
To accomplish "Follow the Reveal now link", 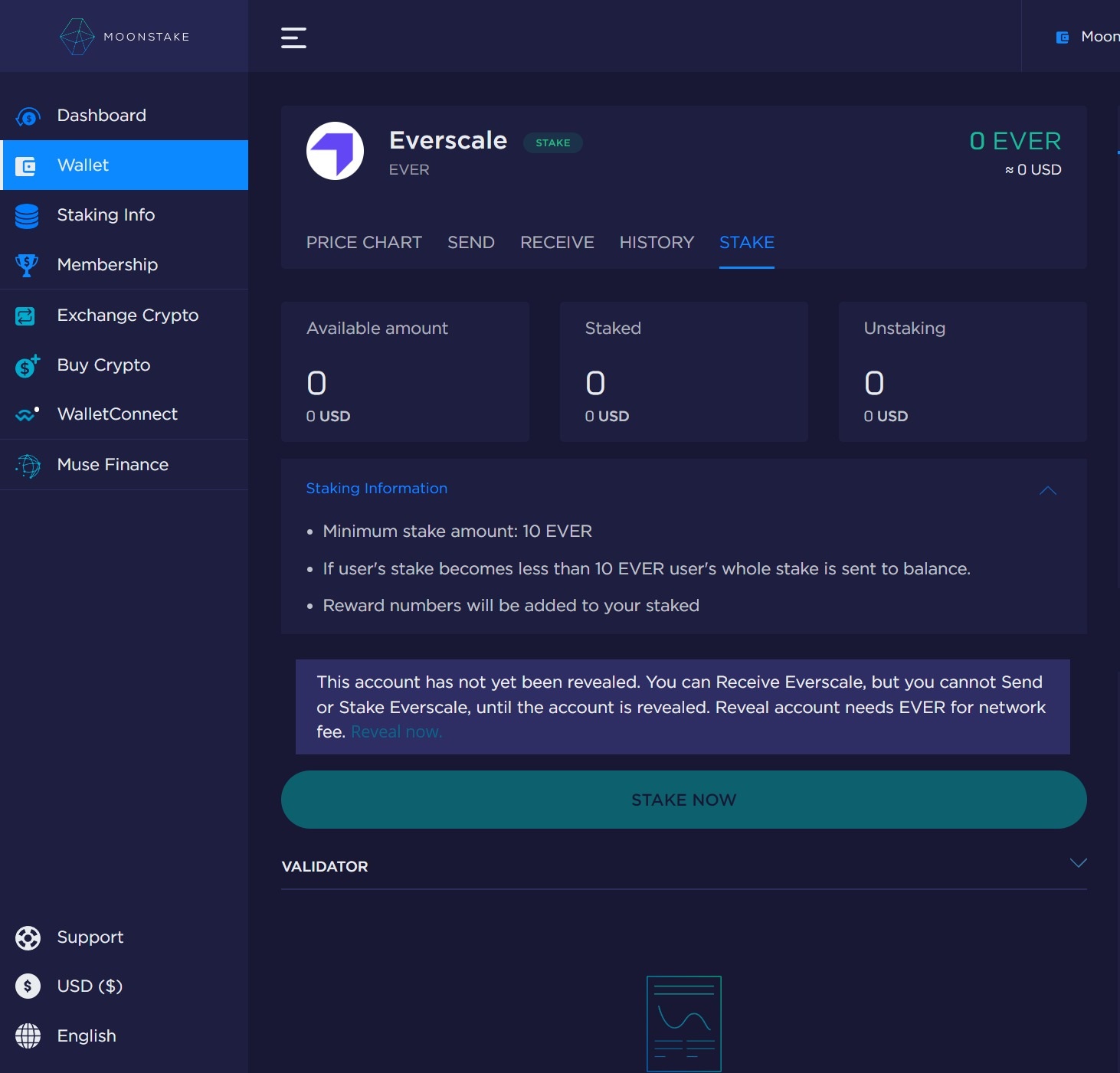I will [x=396, y=732].
